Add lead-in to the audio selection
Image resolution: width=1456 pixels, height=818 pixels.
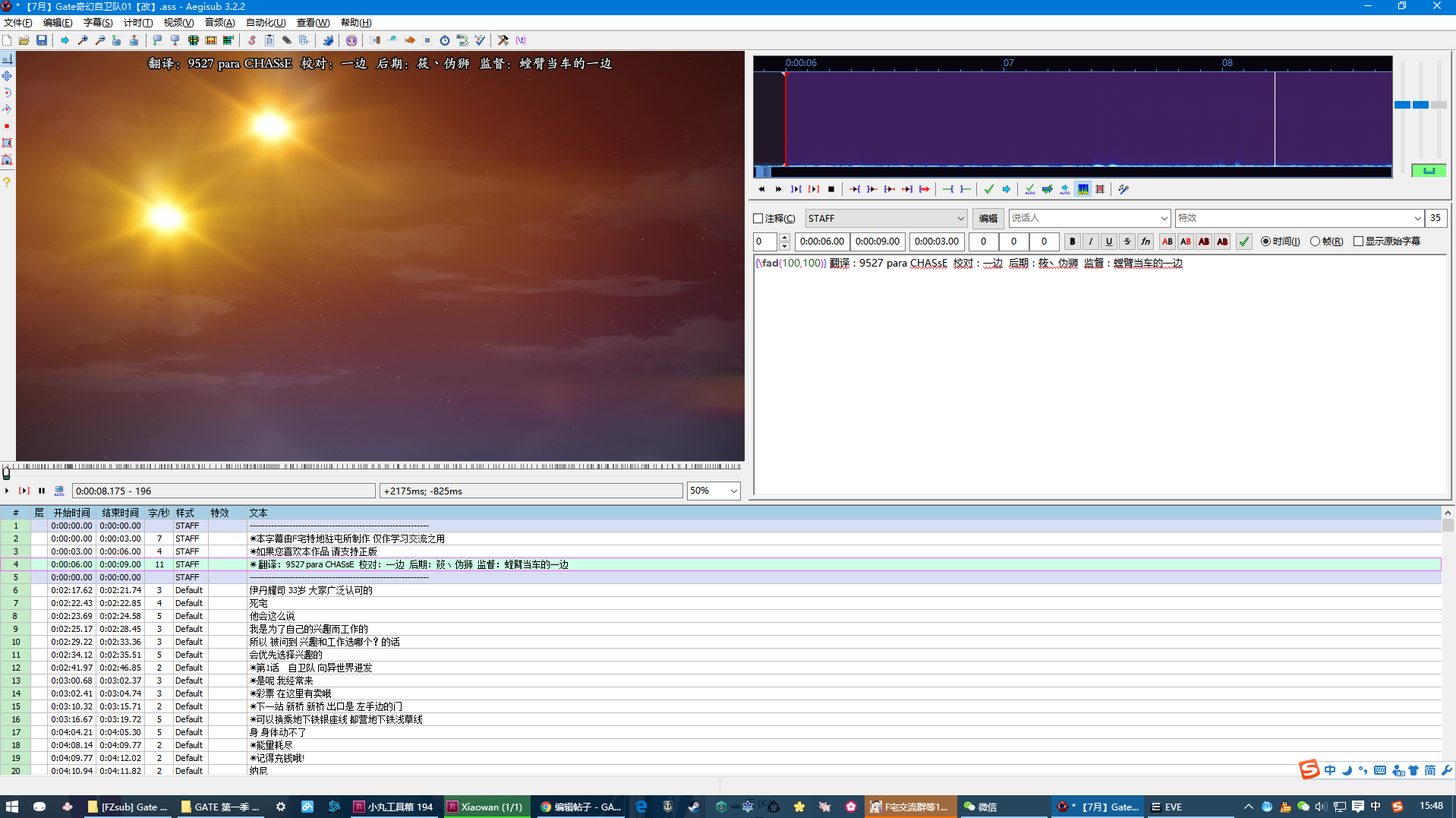(x=948, y=189)
